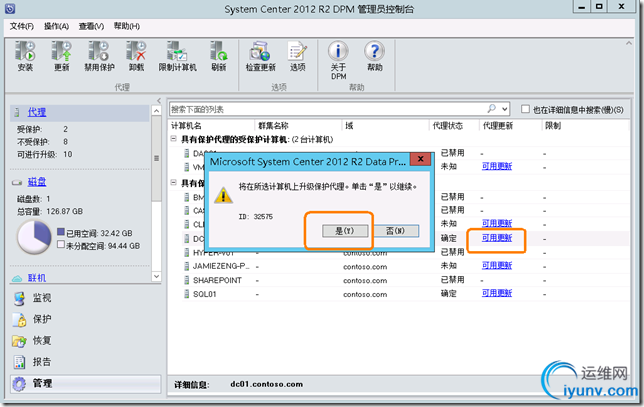644x407 pixels.
Task: Confirm upgrade with the 是(Y) button
Action: 345,231
